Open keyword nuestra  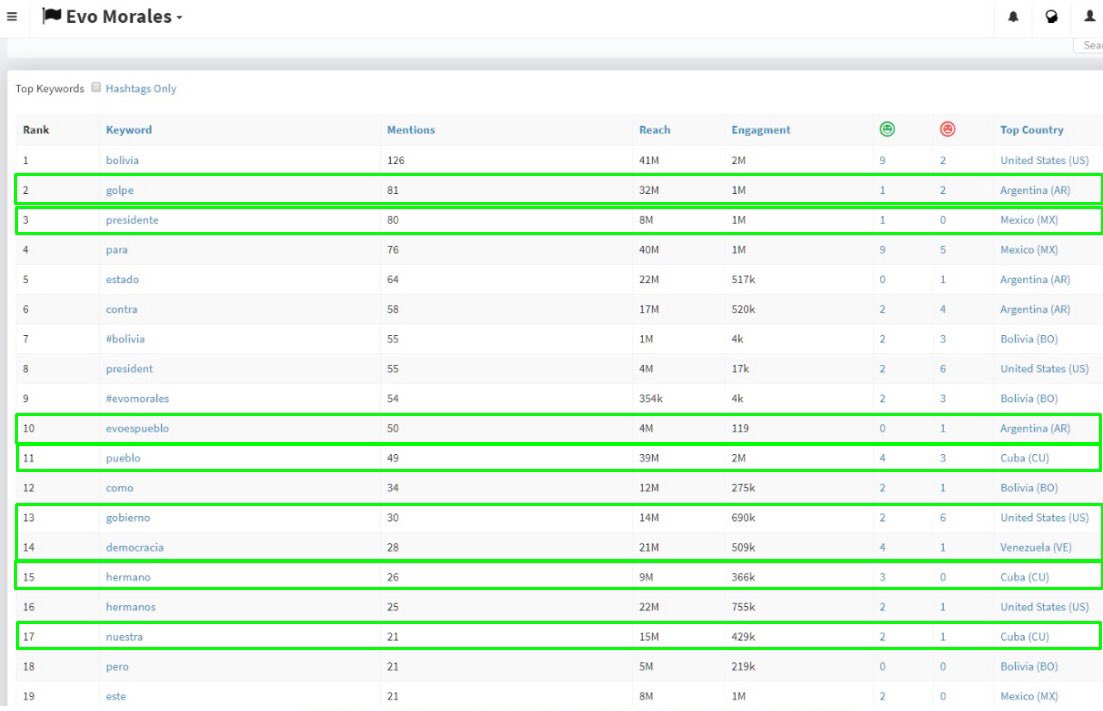click(124, 636)
